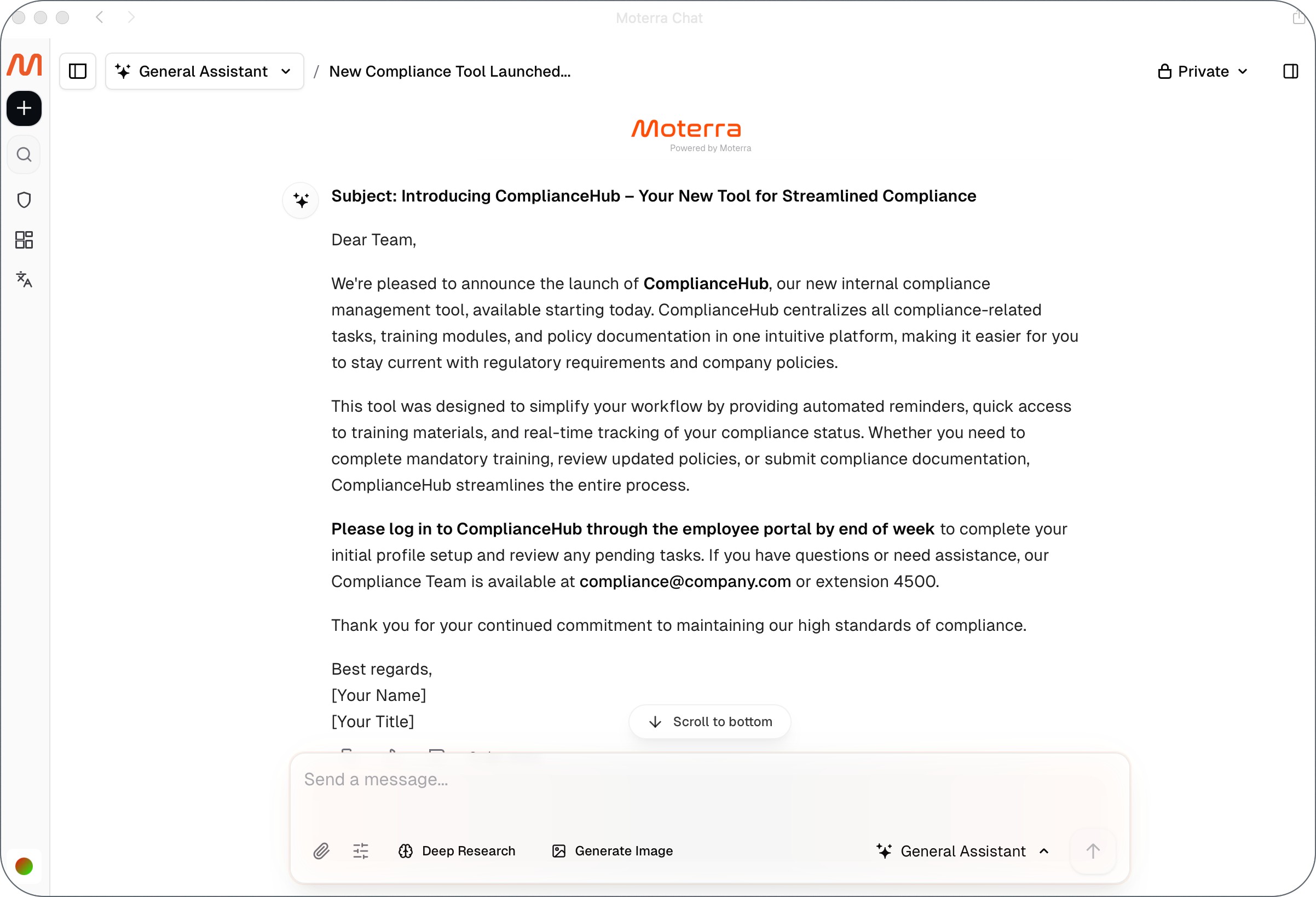The image size is (1316, 897).
Task: Click the Generate Image button
Action: [612, 851]
